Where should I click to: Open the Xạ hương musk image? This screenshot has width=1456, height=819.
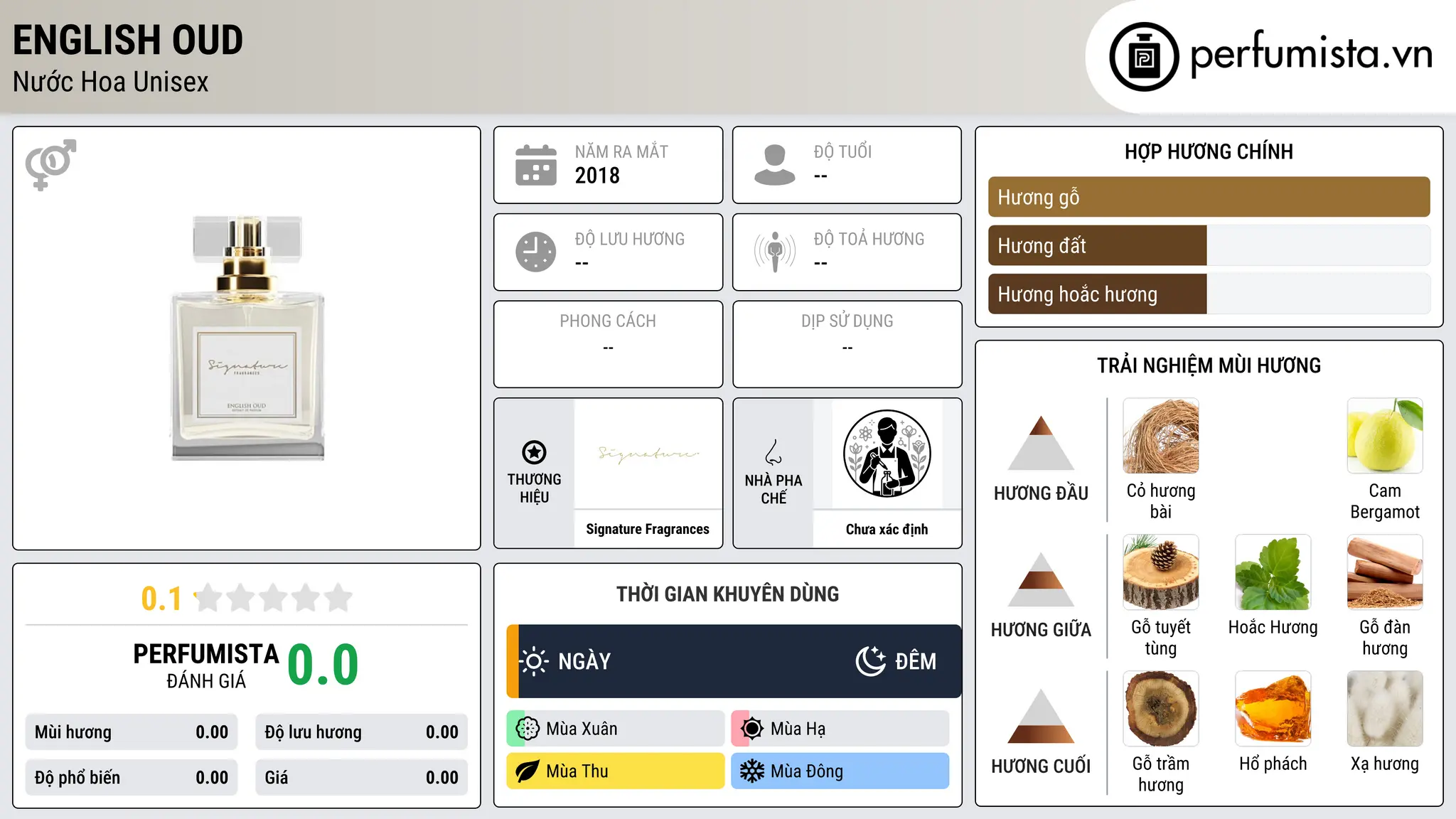(x=1385, y=709)
